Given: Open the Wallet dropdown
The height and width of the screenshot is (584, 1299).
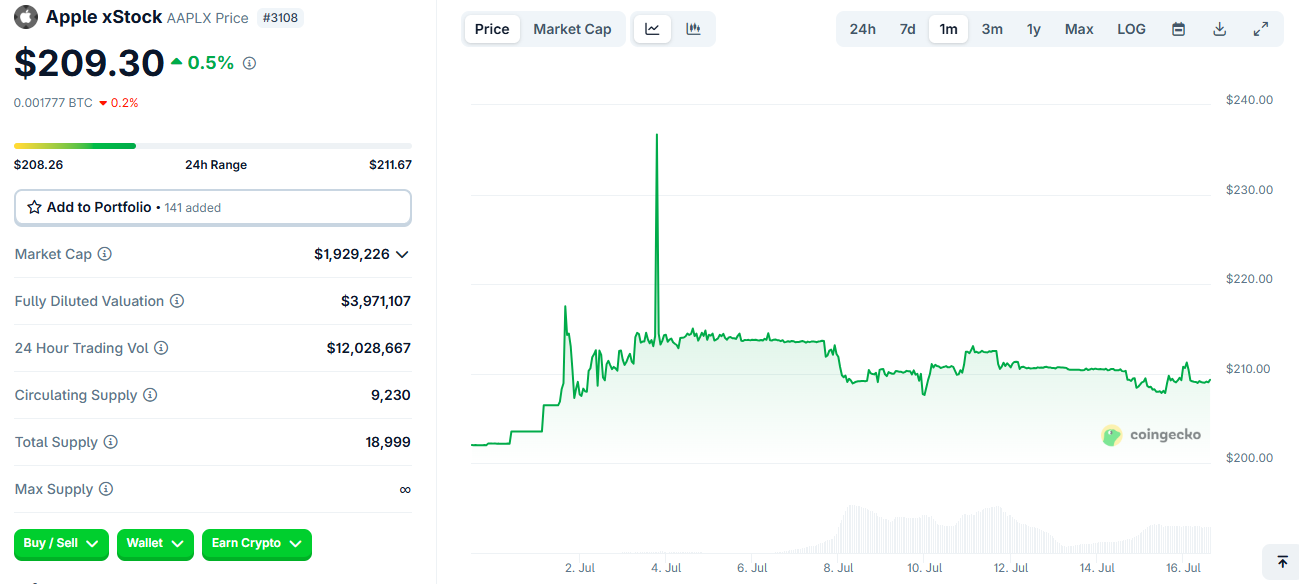Looking at the screenshot, I should [x=155, y=543].
